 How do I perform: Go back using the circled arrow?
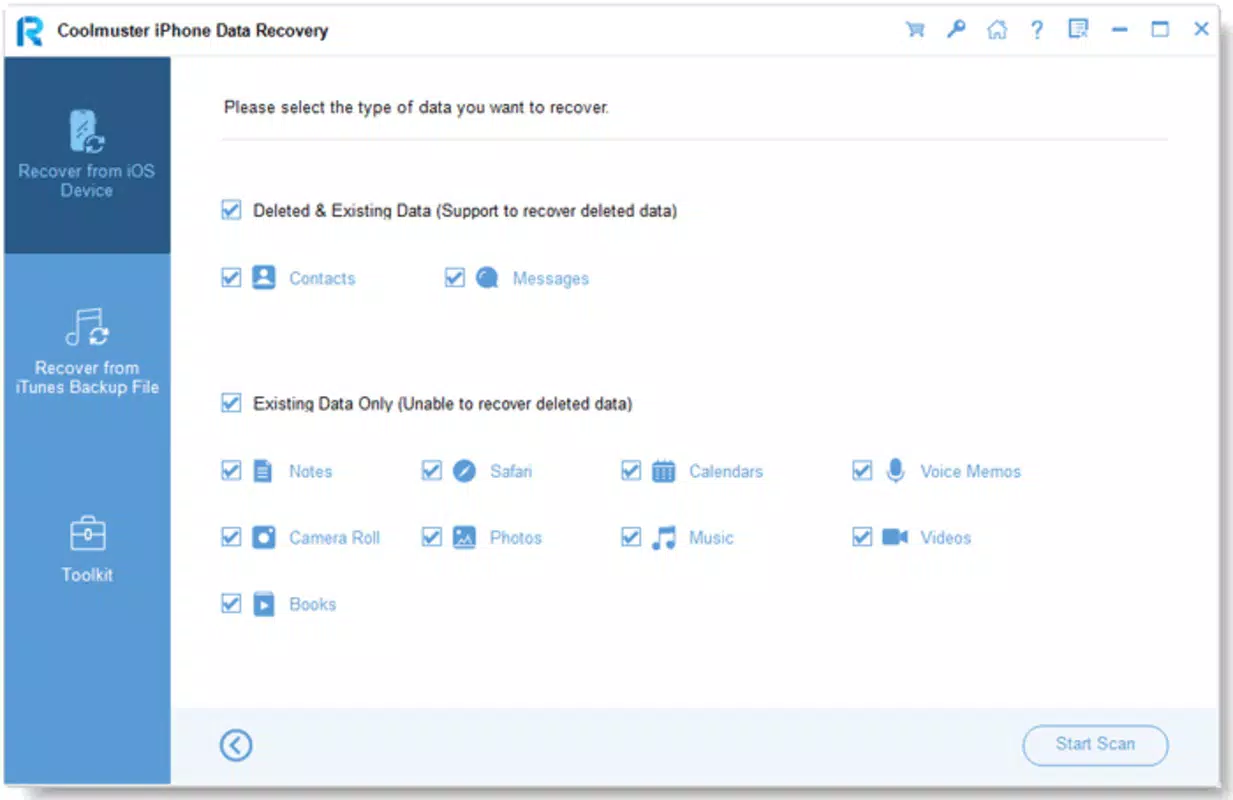(x=236, y=745)
